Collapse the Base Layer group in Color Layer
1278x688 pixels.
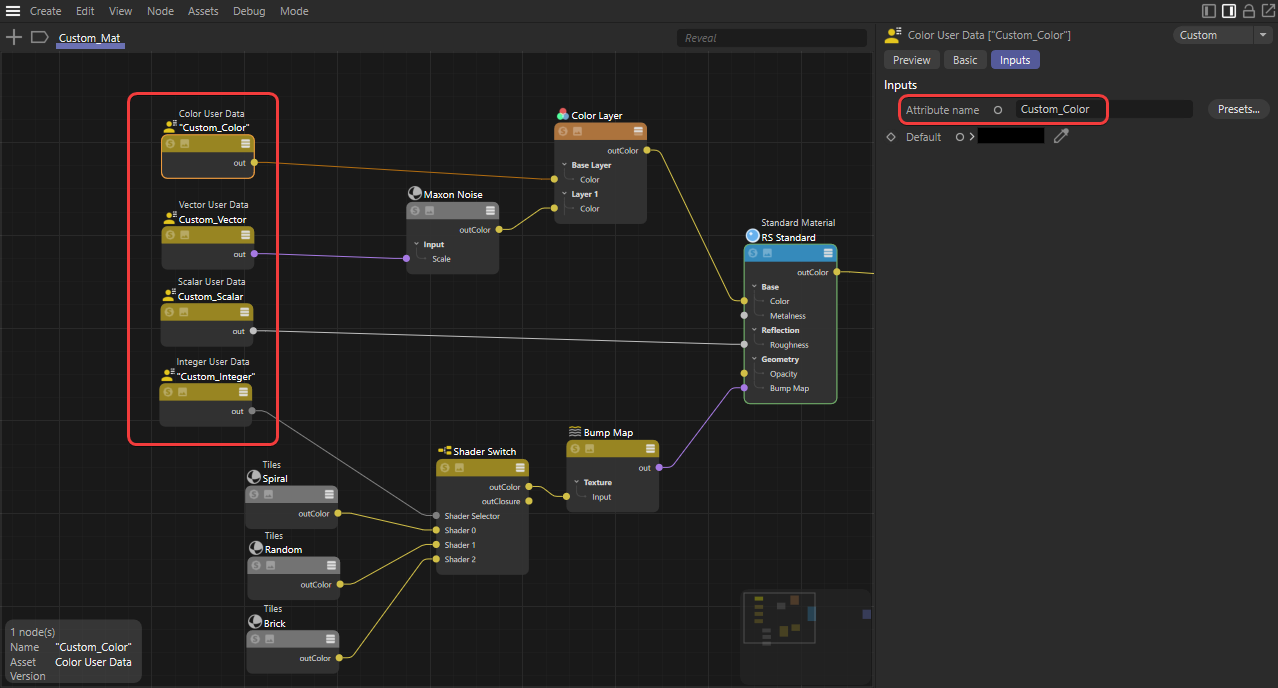[564, 165]
